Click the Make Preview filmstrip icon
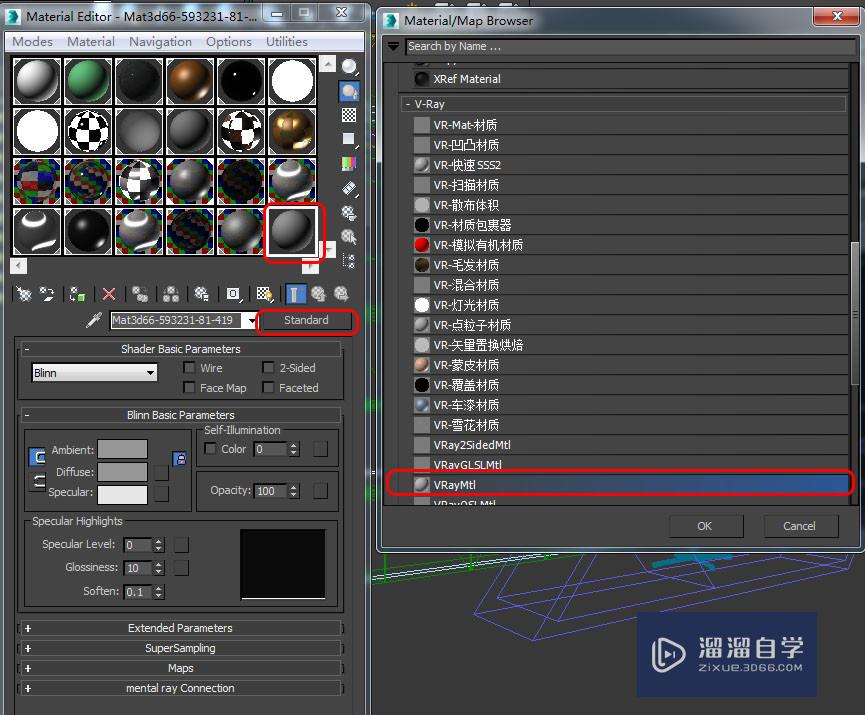 click(x=349, y=188)
